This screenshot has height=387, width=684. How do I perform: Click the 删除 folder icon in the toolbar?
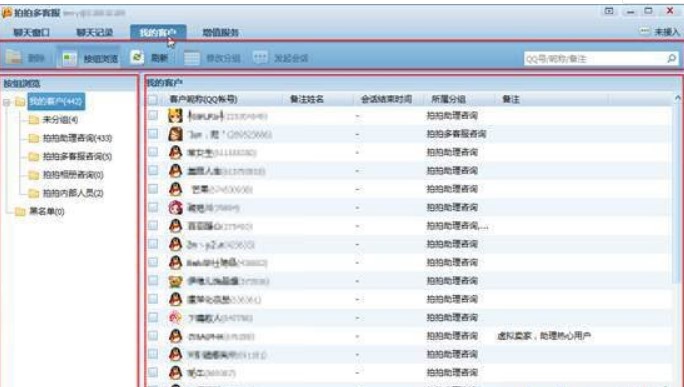coord(14,58)
